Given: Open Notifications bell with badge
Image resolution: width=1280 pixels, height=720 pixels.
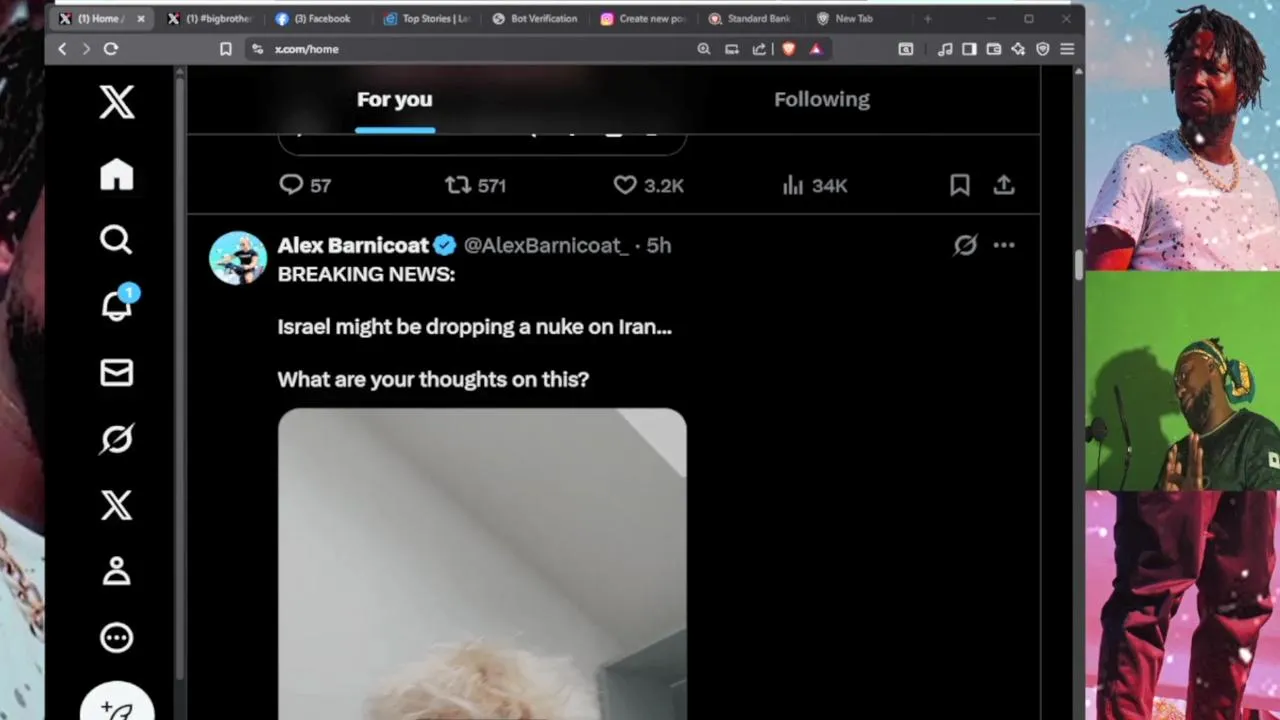Looking at the screenshot, I should pos(118,304).
